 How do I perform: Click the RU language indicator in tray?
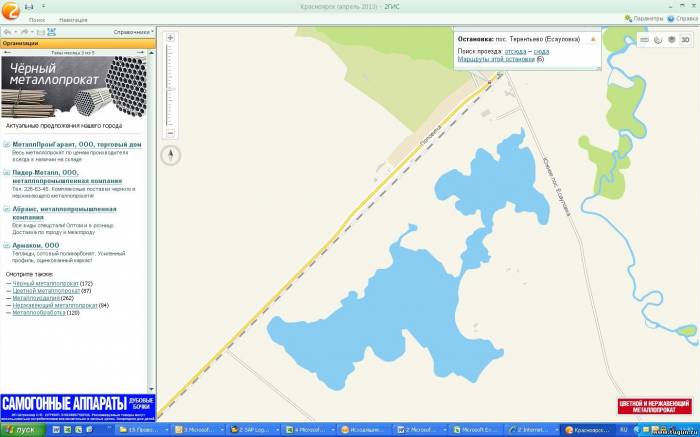(x=624, y=430)
